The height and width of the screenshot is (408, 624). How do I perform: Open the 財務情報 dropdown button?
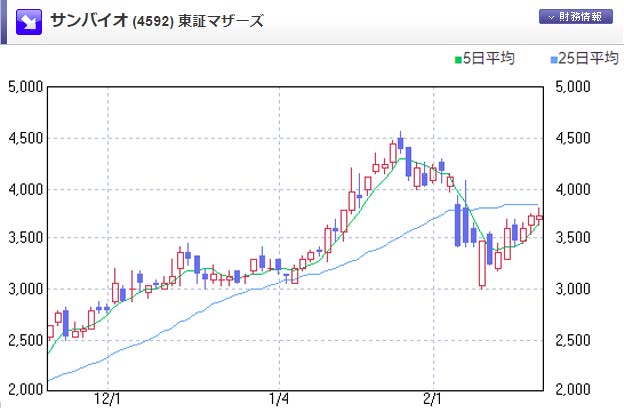click(x=575, y=17)
